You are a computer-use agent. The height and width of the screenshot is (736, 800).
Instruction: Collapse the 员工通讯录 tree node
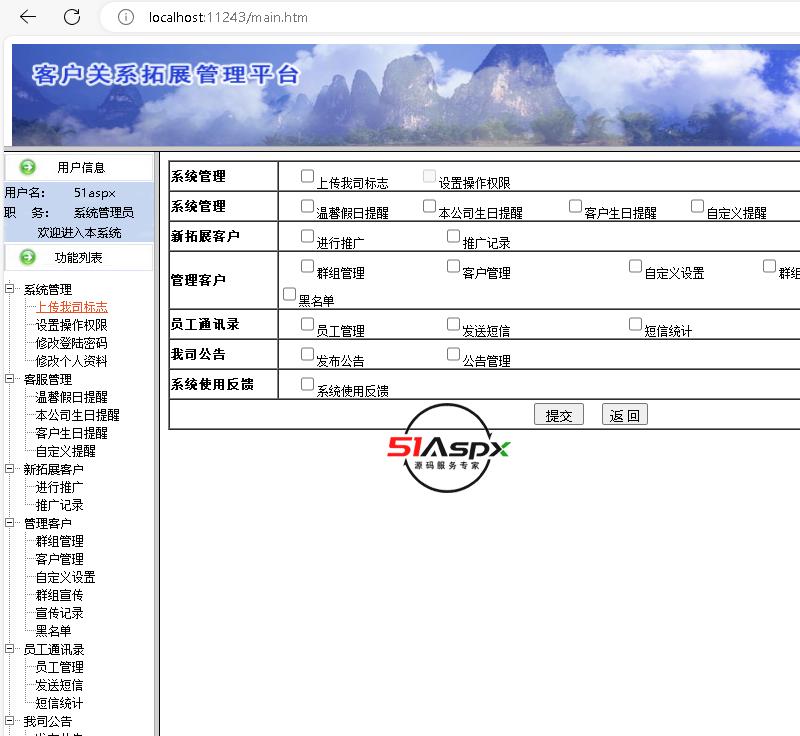click(9, 649)
